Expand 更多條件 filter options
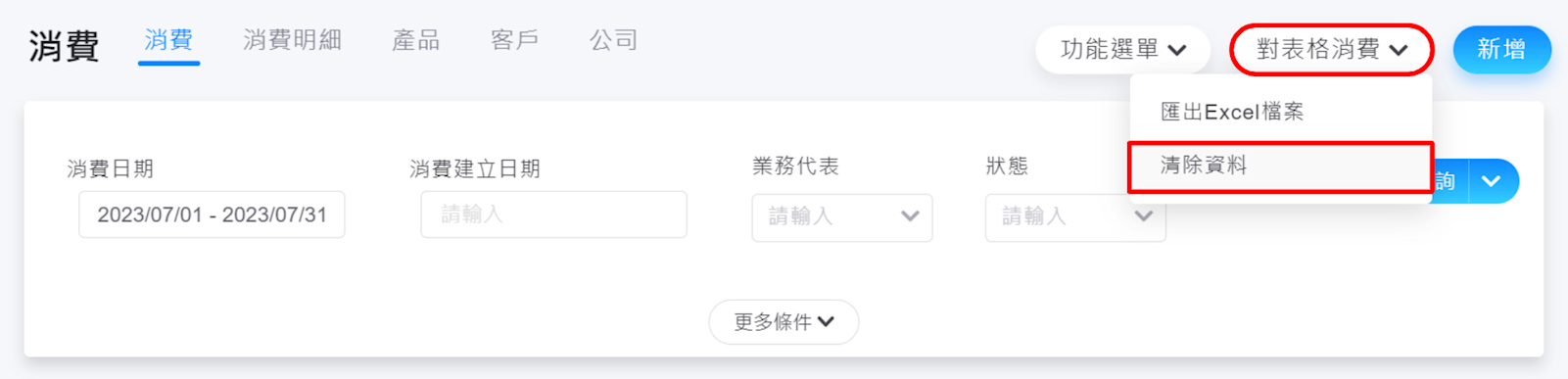Screen dimensions: 1568x379 point(784,321)
